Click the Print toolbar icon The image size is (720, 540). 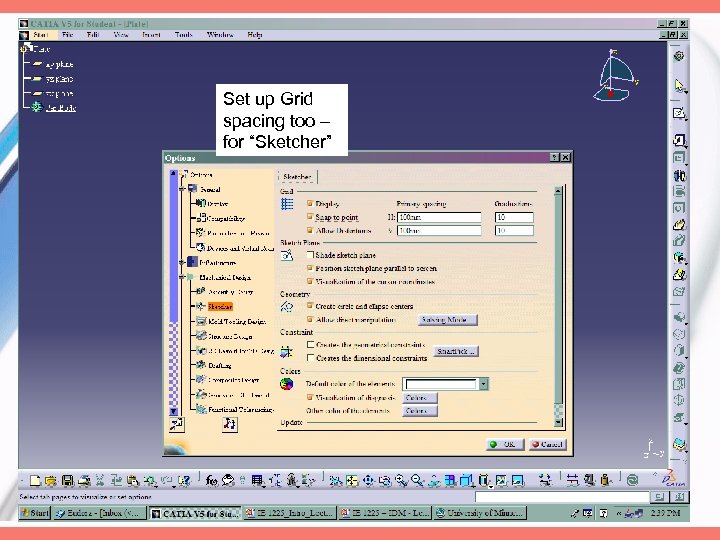84,480
